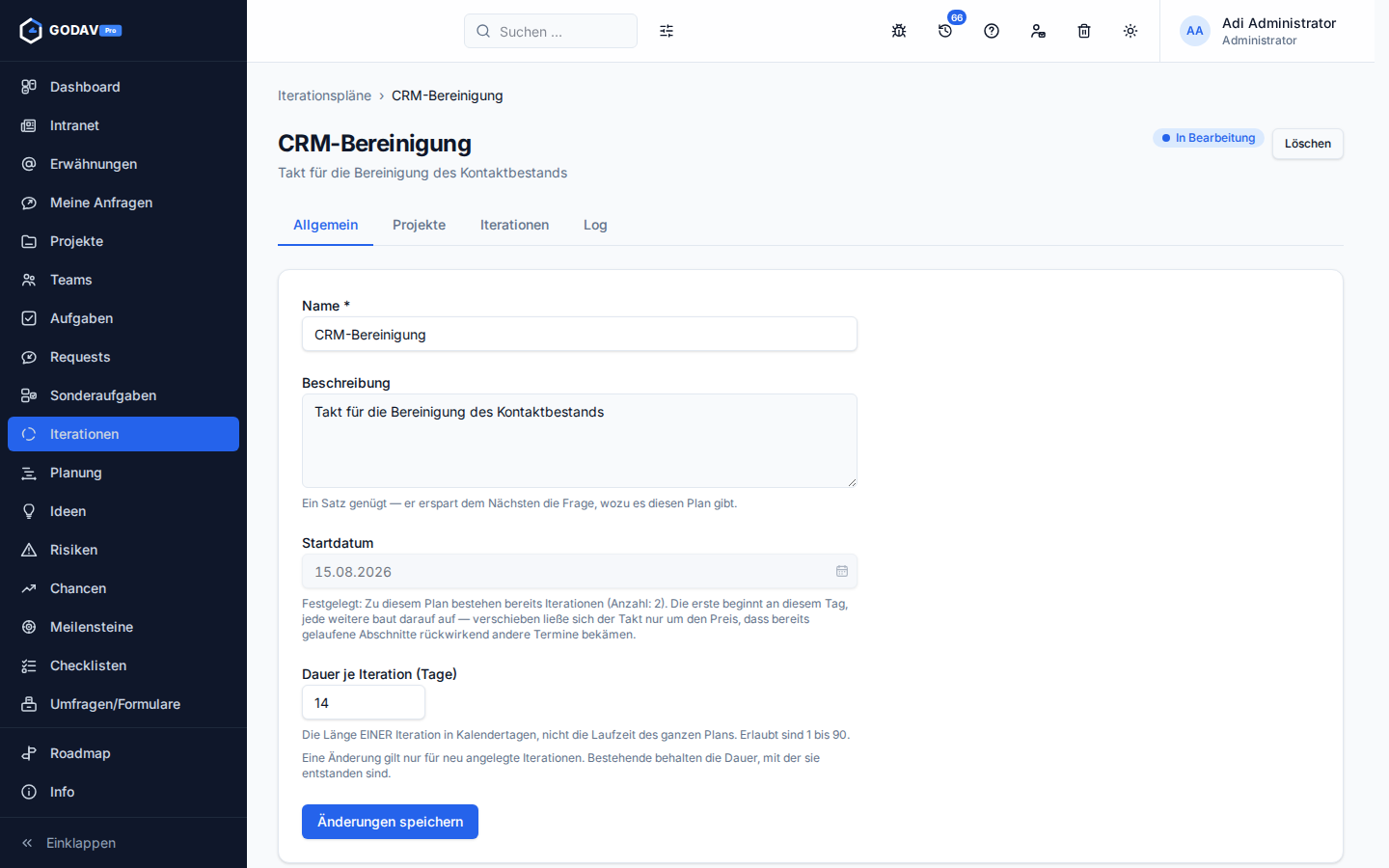The width and height of the screenshot is (1389, 868).
Task: Open Teams in the sidebar
Action: [123, 280]
